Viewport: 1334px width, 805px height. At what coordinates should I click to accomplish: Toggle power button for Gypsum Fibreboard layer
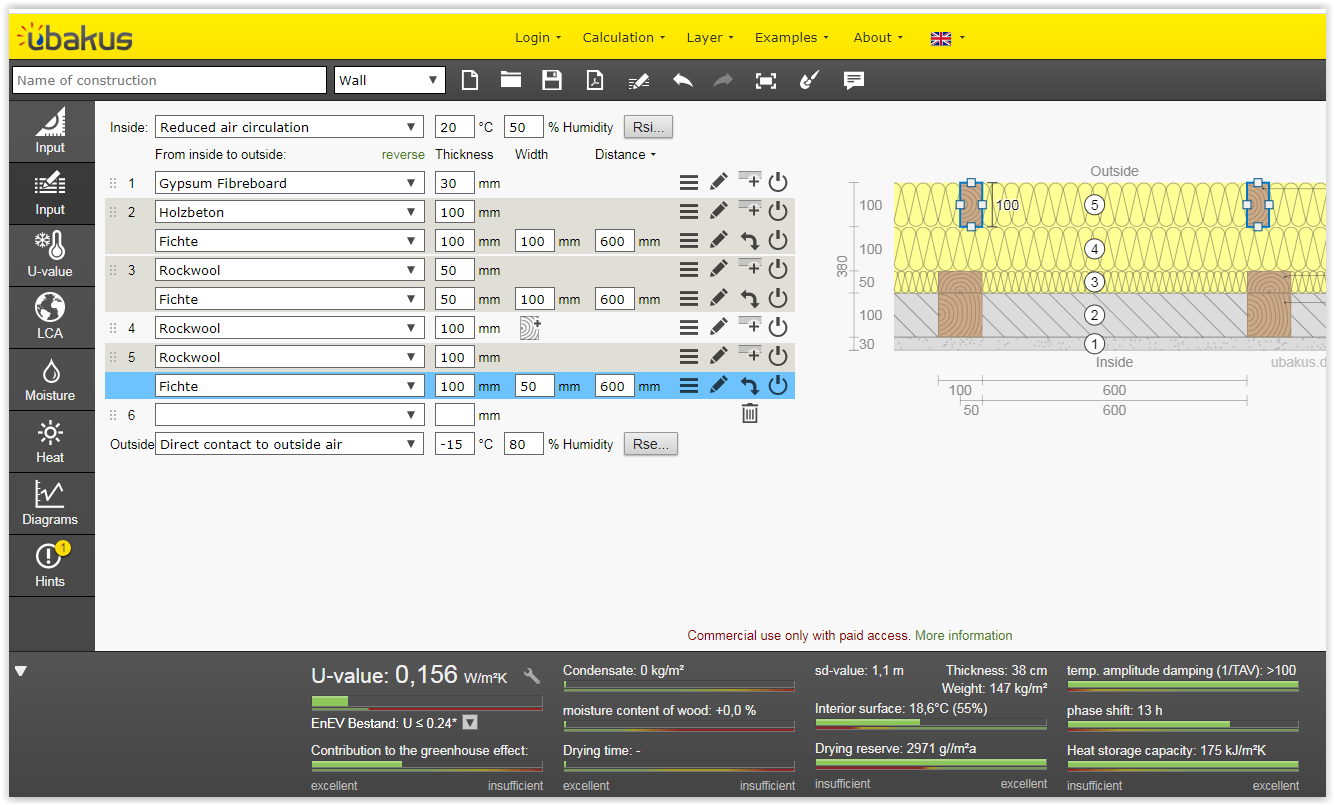click(x=778, y=182)
